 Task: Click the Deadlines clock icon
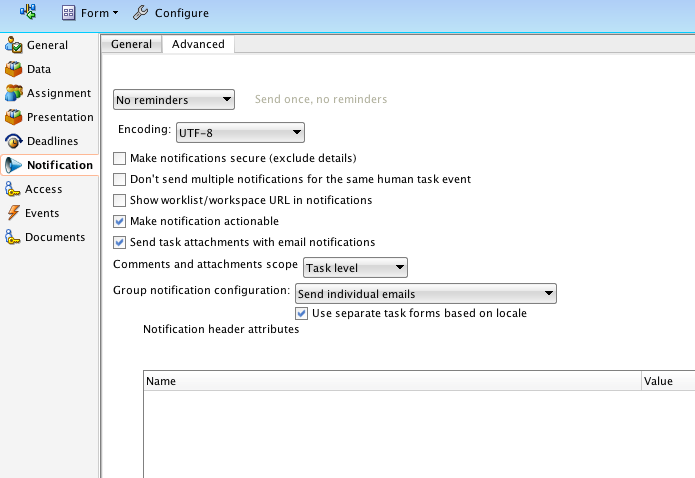[13, 141]
